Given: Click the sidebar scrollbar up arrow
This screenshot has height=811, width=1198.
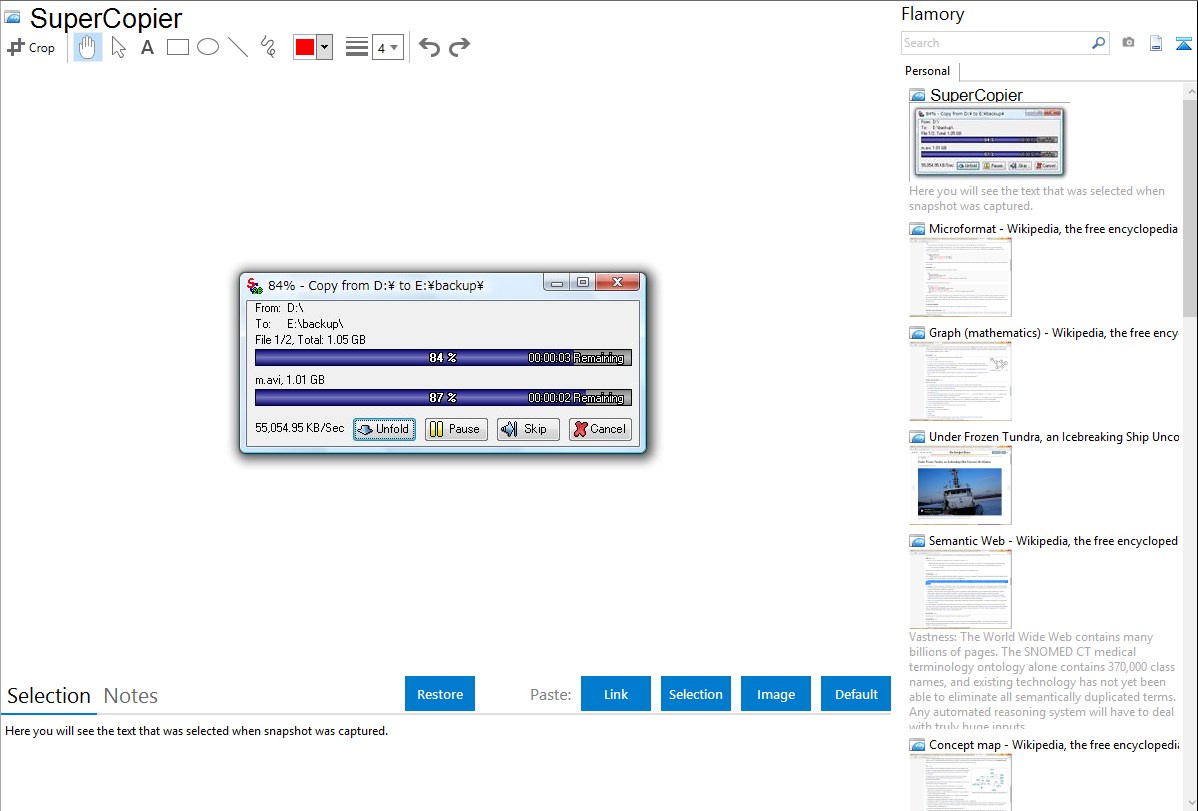Looking at the screenshot, I should (x=1190, y=92).
